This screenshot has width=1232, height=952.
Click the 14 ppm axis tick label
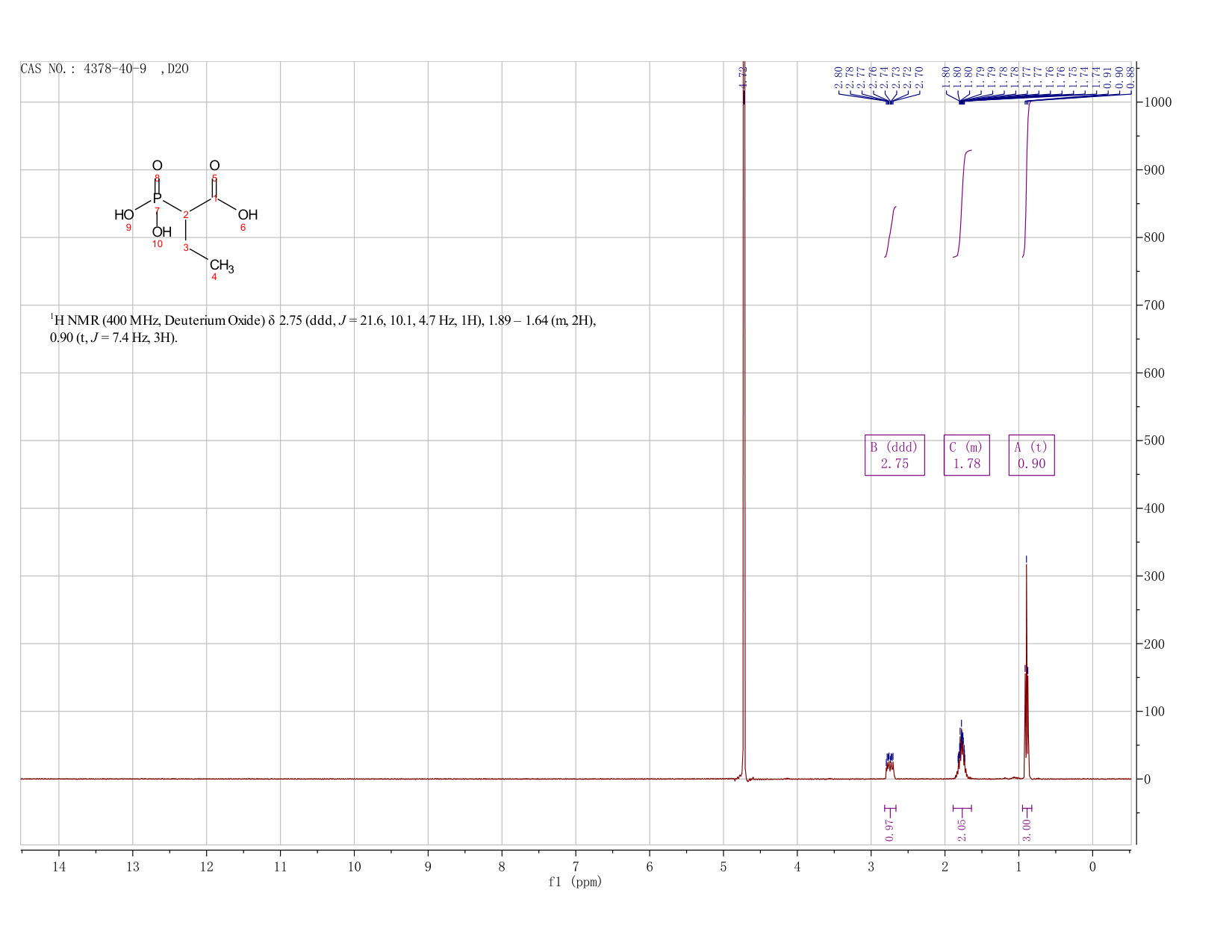[59, 867]
